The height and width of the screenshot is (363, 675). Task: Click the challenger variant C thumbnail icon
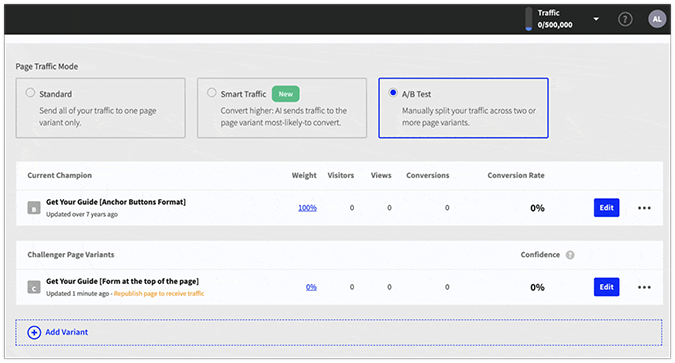pos(34,287)
